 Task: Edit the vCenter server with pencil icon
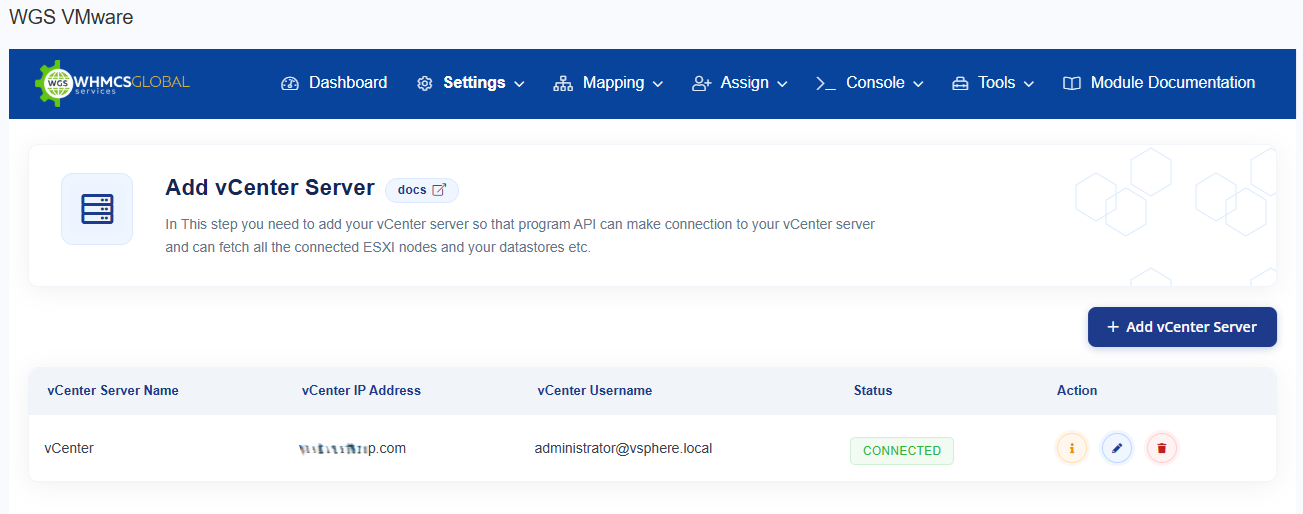coord(1117,448)
